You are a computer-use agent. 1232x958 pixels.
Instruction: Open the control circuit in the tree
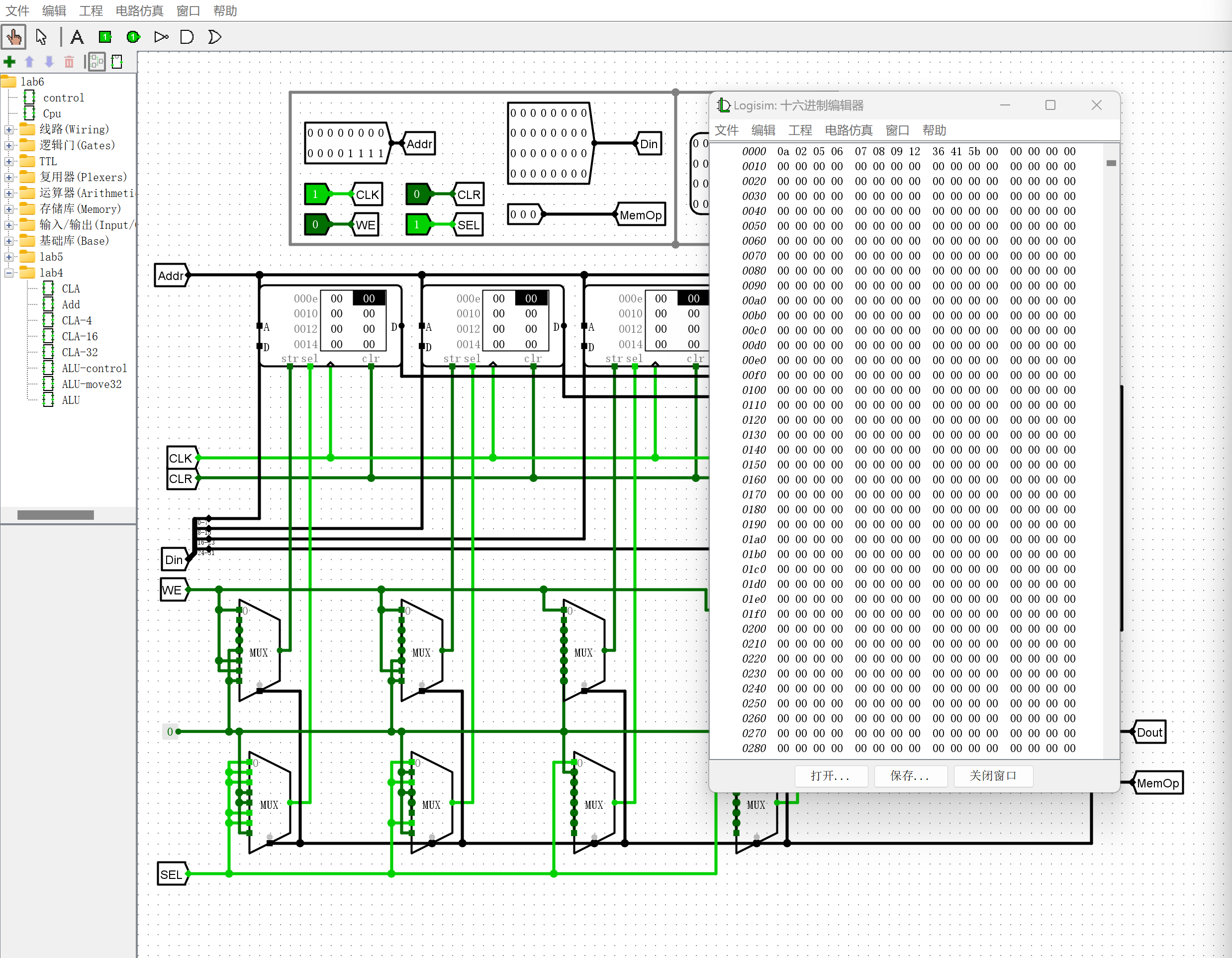(63, 97)
